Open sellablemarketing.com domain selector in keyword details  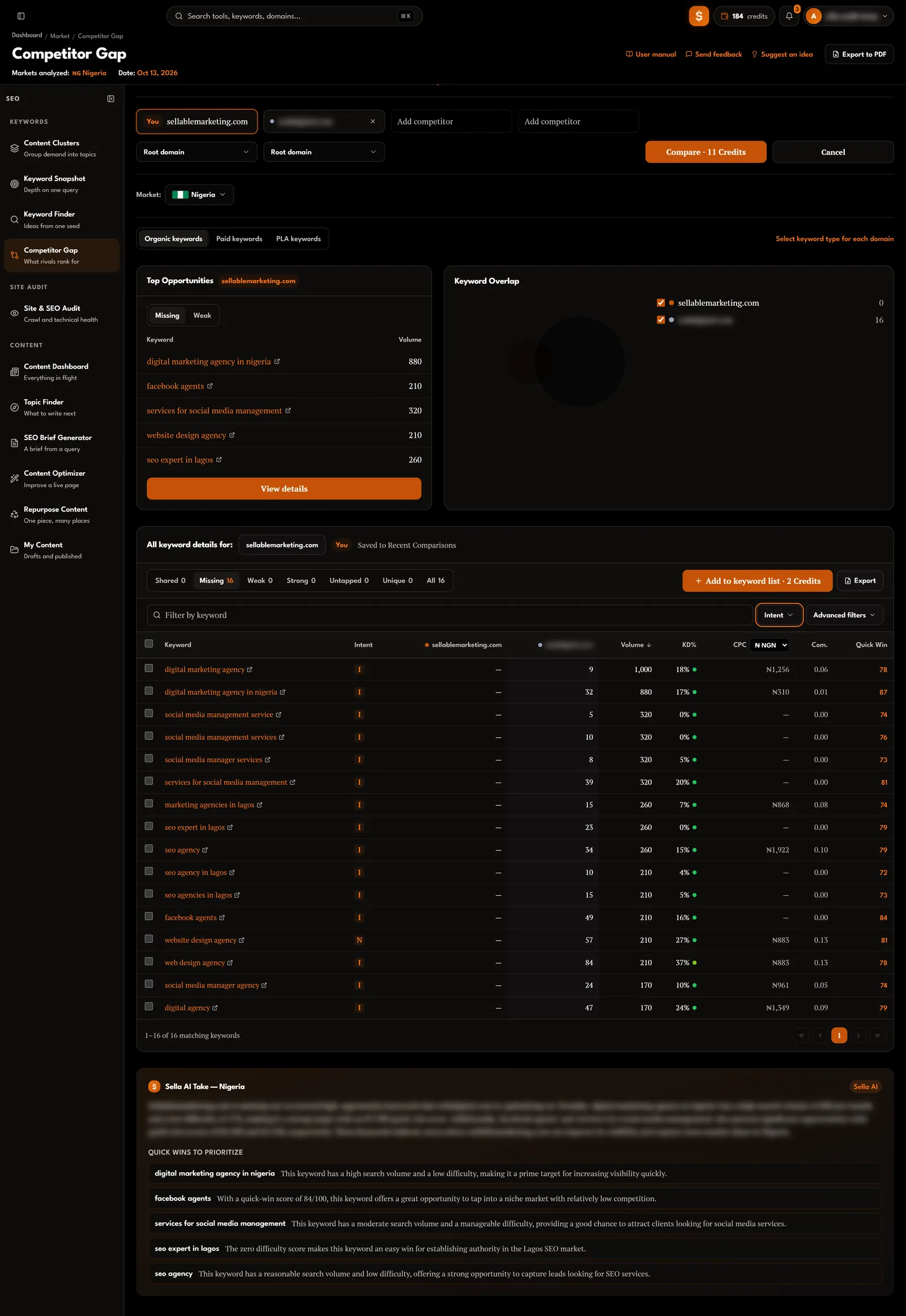[282, 544]
